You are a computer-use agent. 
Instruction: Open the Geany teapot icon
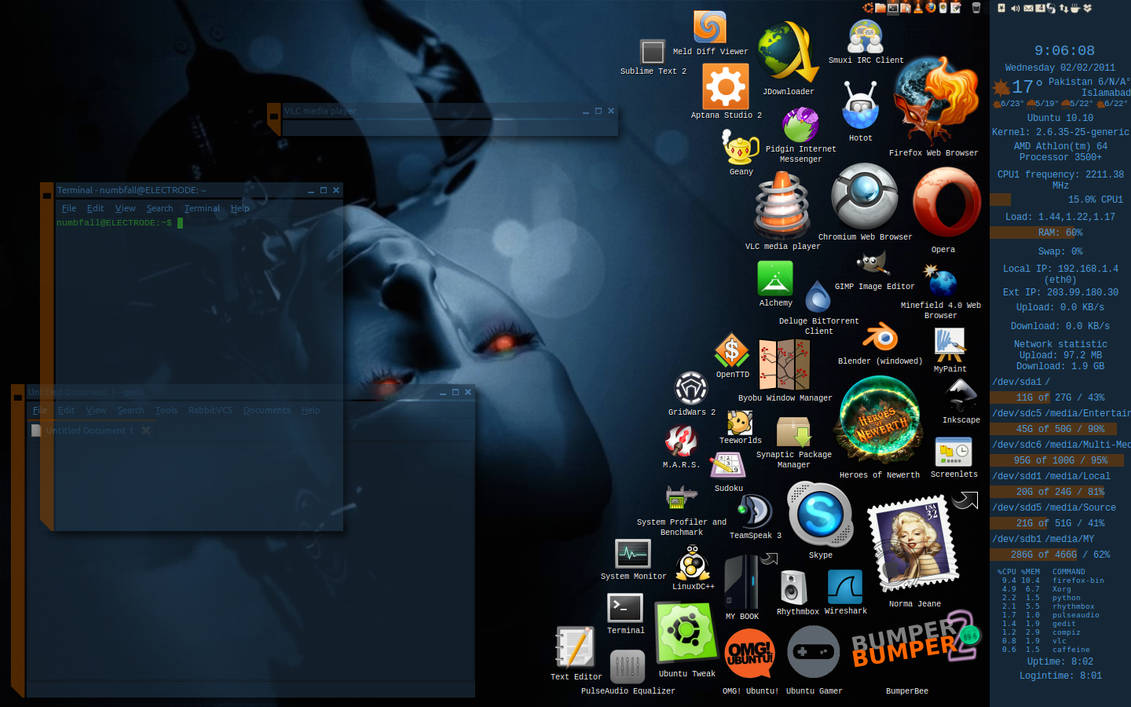coord(741,149)
